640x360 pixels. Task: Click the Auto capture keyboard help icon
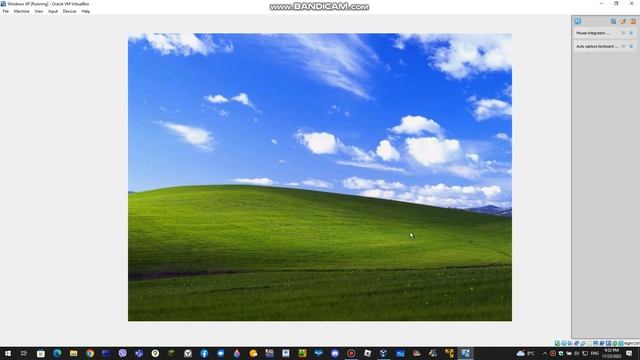(623, 47)
